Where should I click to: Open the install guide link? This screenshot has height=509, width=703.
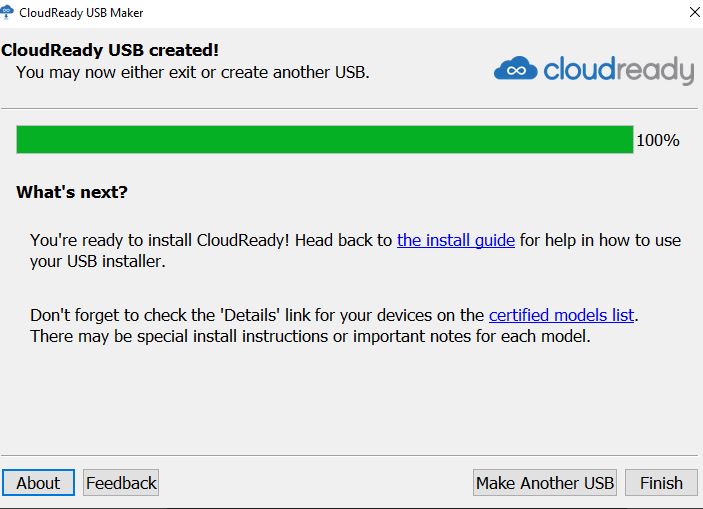coord(455,240)
